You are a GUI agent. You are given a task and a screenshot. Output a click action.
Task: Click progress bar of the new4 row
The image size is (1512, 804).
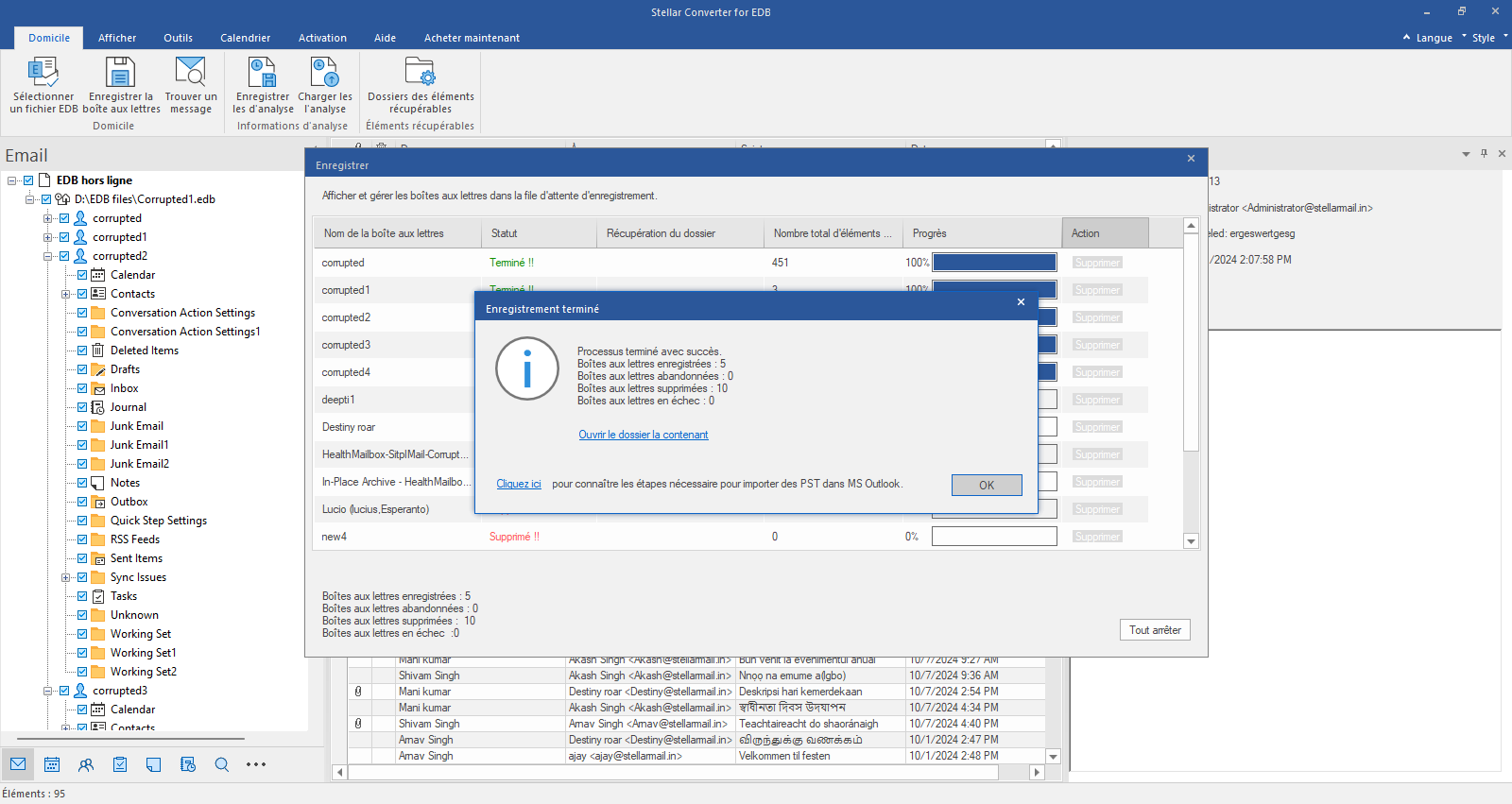pyautogui.click(x=994, y=537)
